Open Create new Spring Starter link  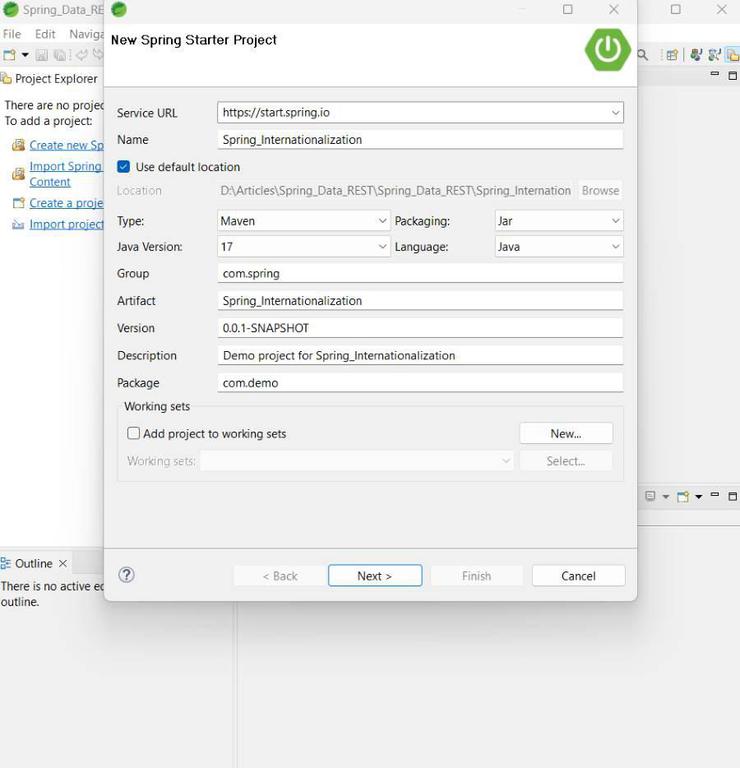coord(66,145)
